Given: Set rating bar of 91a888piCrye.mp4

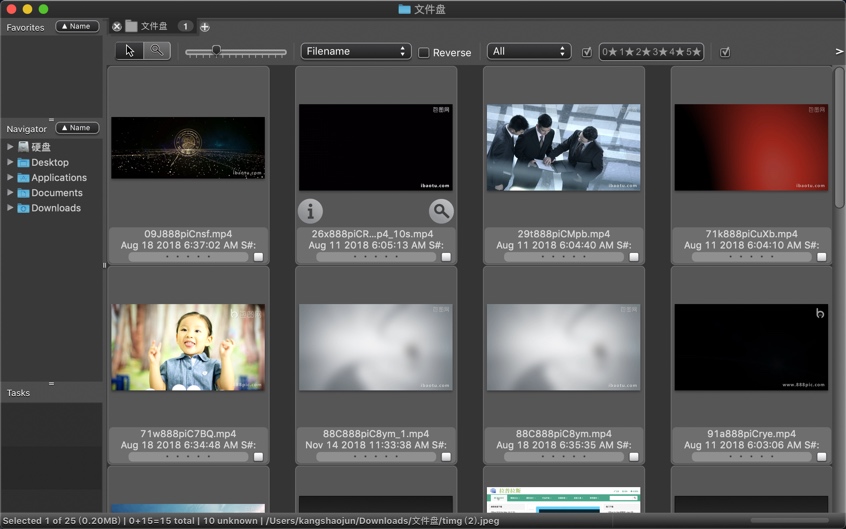Looking at the screenshot, I should [752, 457].
